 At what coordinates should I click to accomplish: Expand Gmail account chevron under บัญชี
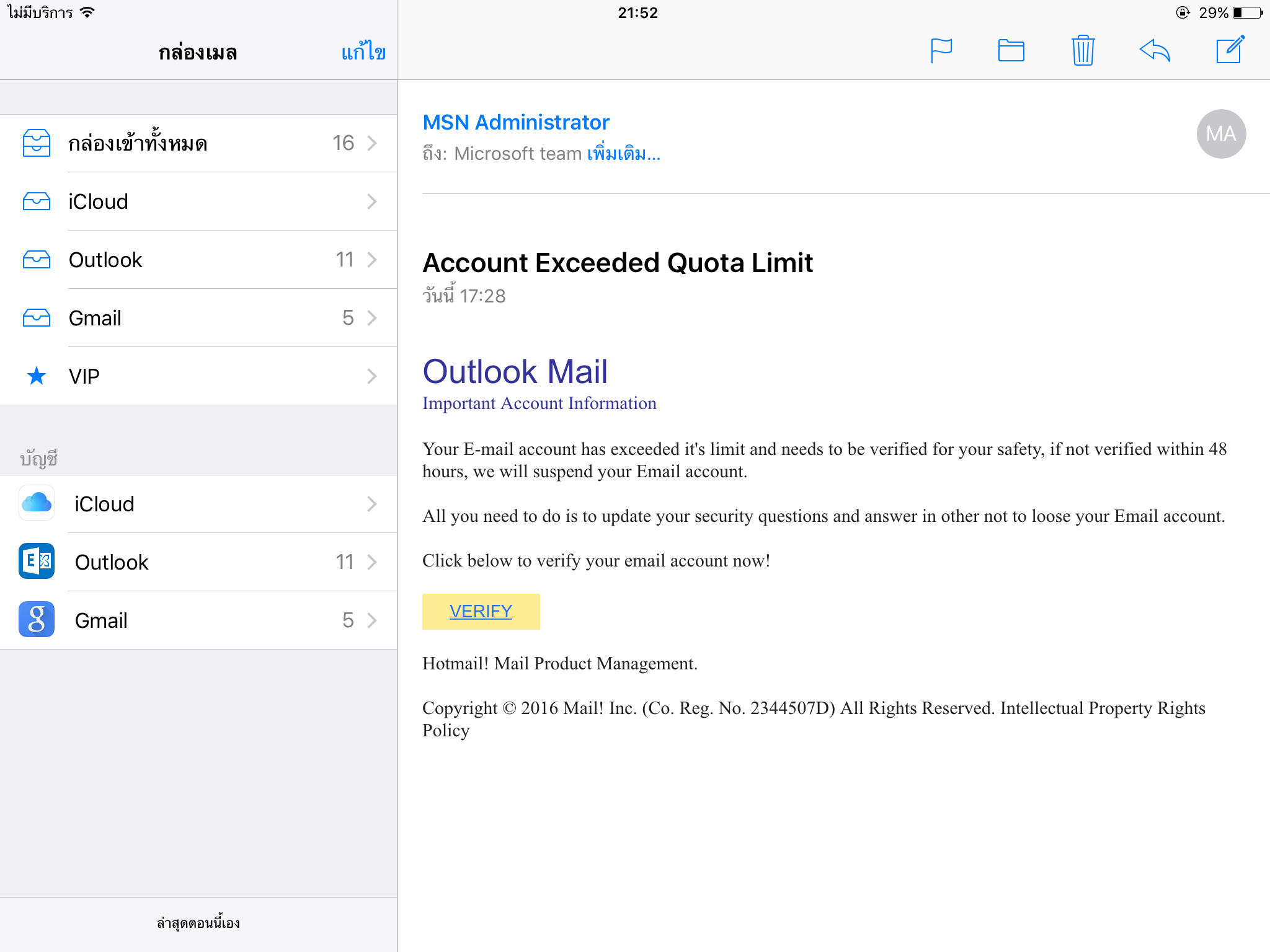(x=372, y=620)
